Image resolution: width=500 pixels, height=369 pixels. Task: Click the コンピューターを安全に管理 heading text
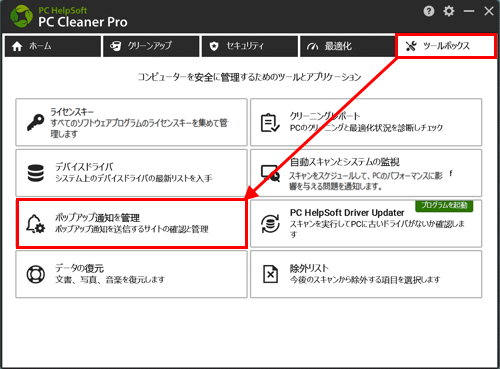(x=249, y=77)
